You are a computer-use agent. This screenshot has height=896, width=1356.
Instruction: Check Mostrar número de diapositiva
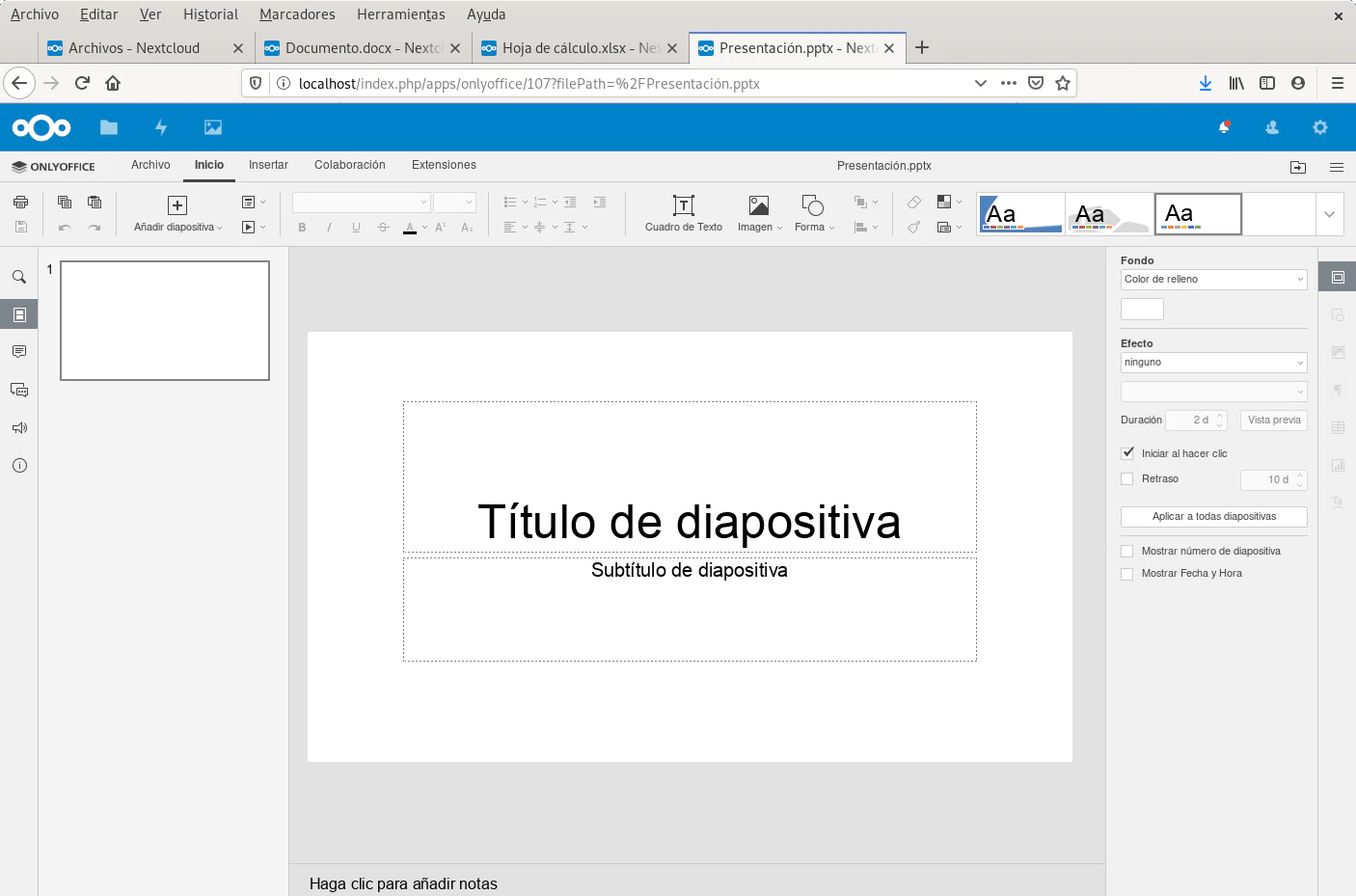(1127, 552)
